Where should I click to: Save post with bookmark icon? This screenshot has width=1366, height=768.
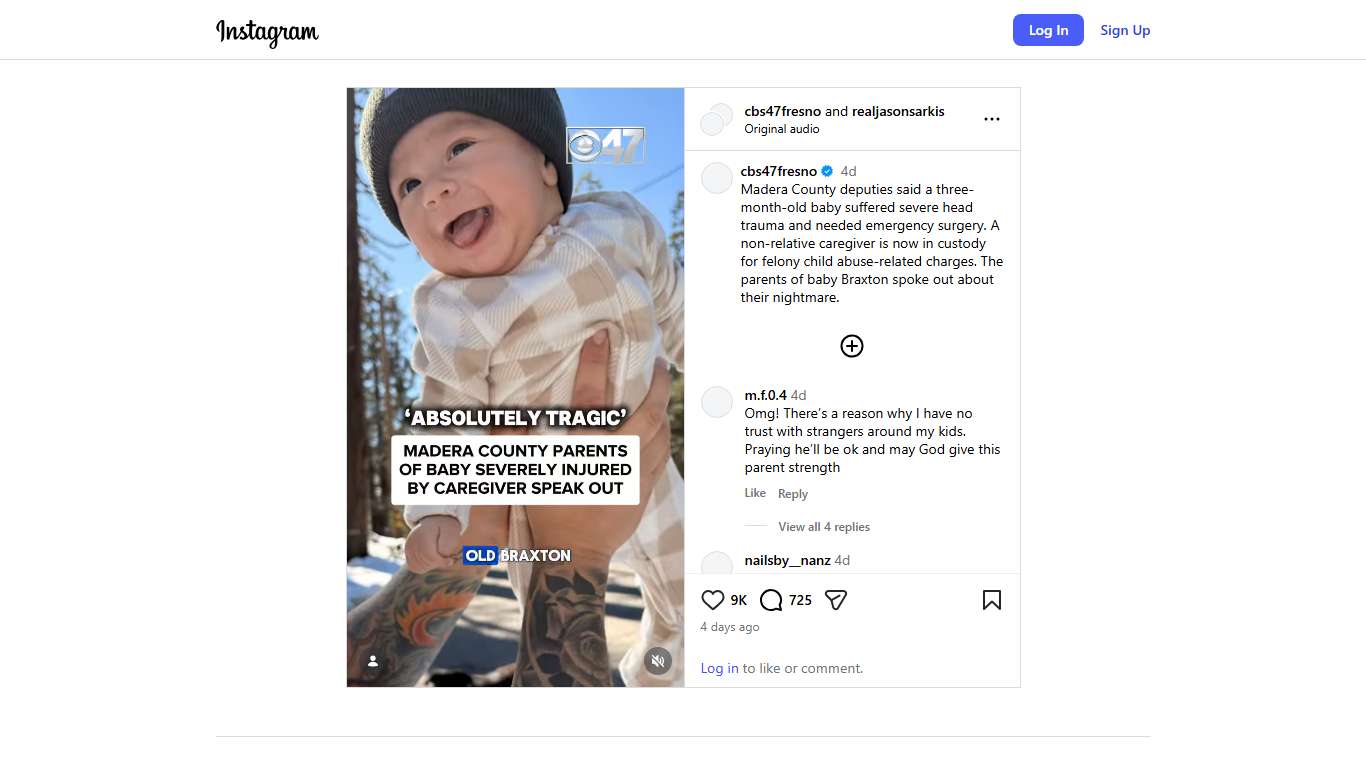pos(991,600)
